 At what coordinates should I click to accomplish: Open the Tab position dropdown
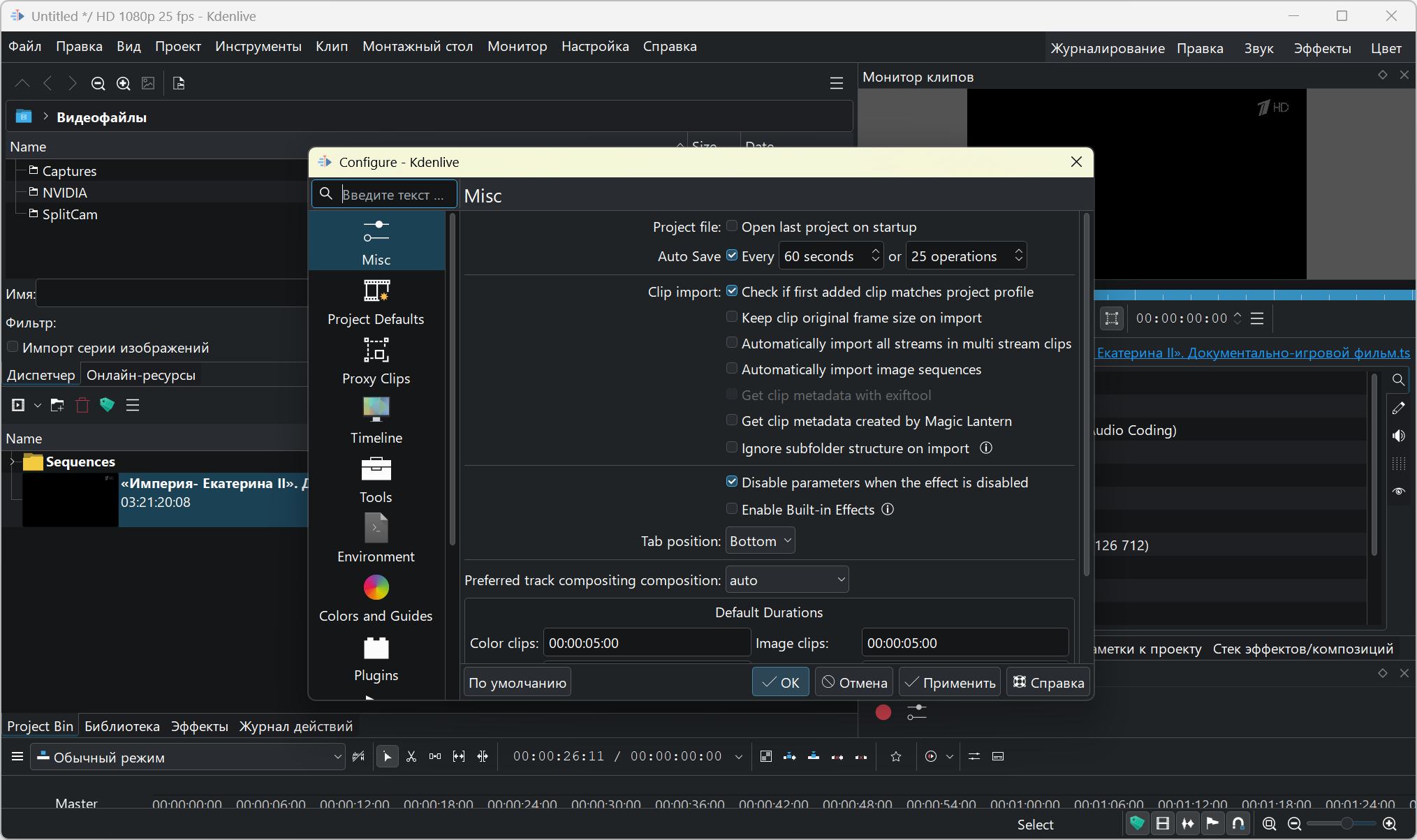[x=760, y=541]
